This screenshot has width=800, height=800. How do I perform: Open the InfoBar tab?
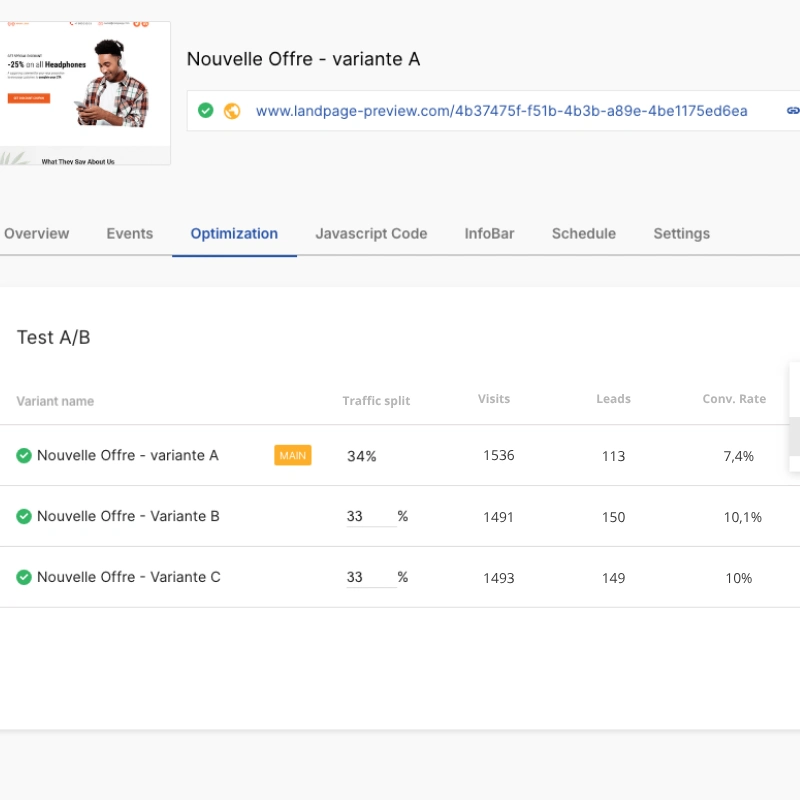489,234
